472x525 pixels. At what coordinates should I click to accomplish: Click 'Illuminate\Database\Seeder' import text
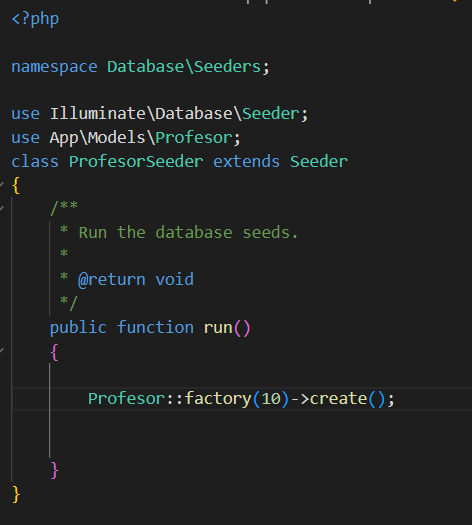[174, 114]
